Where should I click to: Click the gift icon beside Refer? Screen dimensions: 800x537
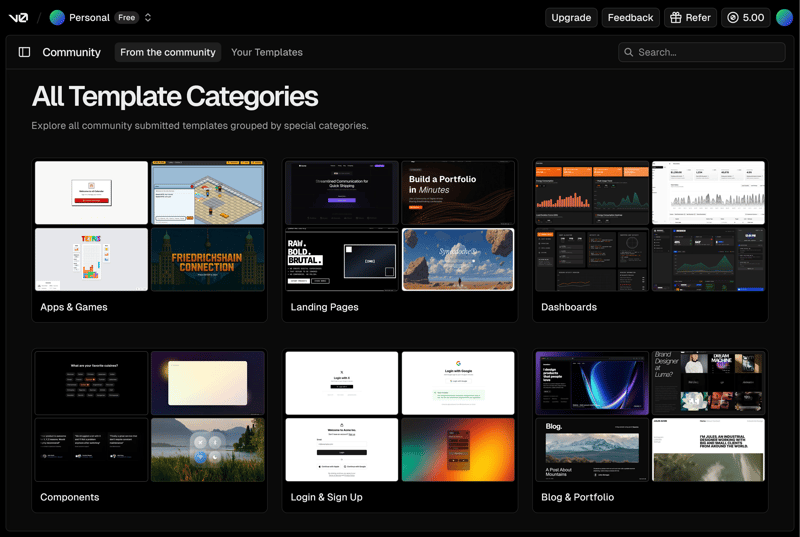(675, 17)
